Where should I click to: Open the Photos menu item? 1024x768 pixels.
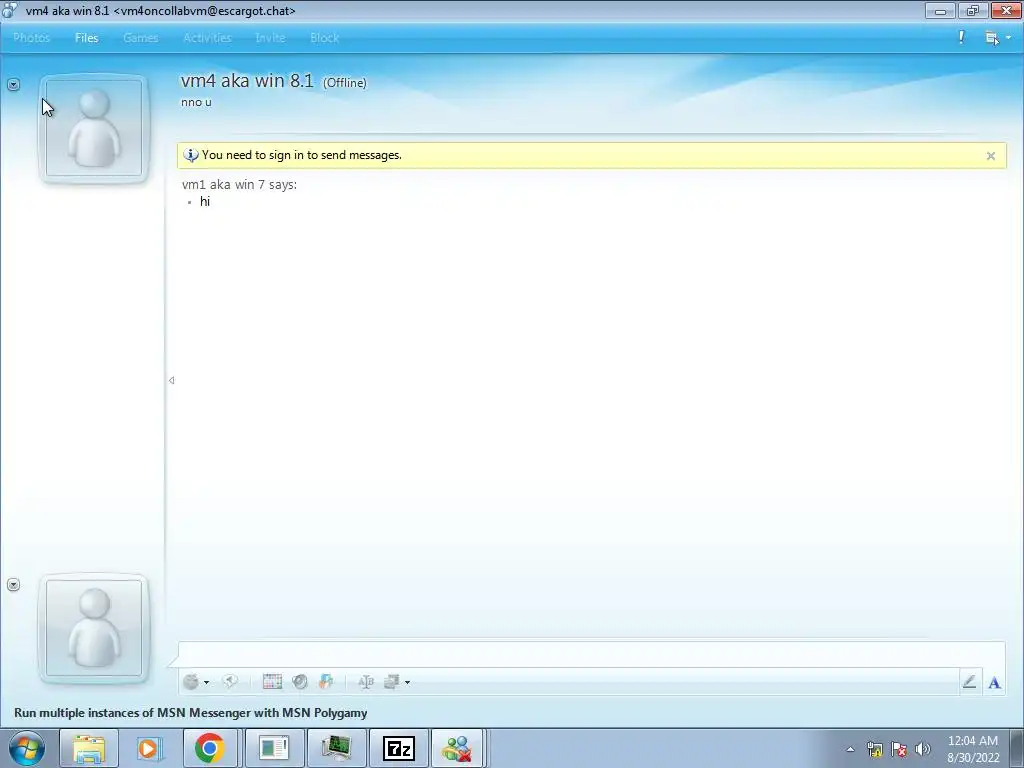31,38
